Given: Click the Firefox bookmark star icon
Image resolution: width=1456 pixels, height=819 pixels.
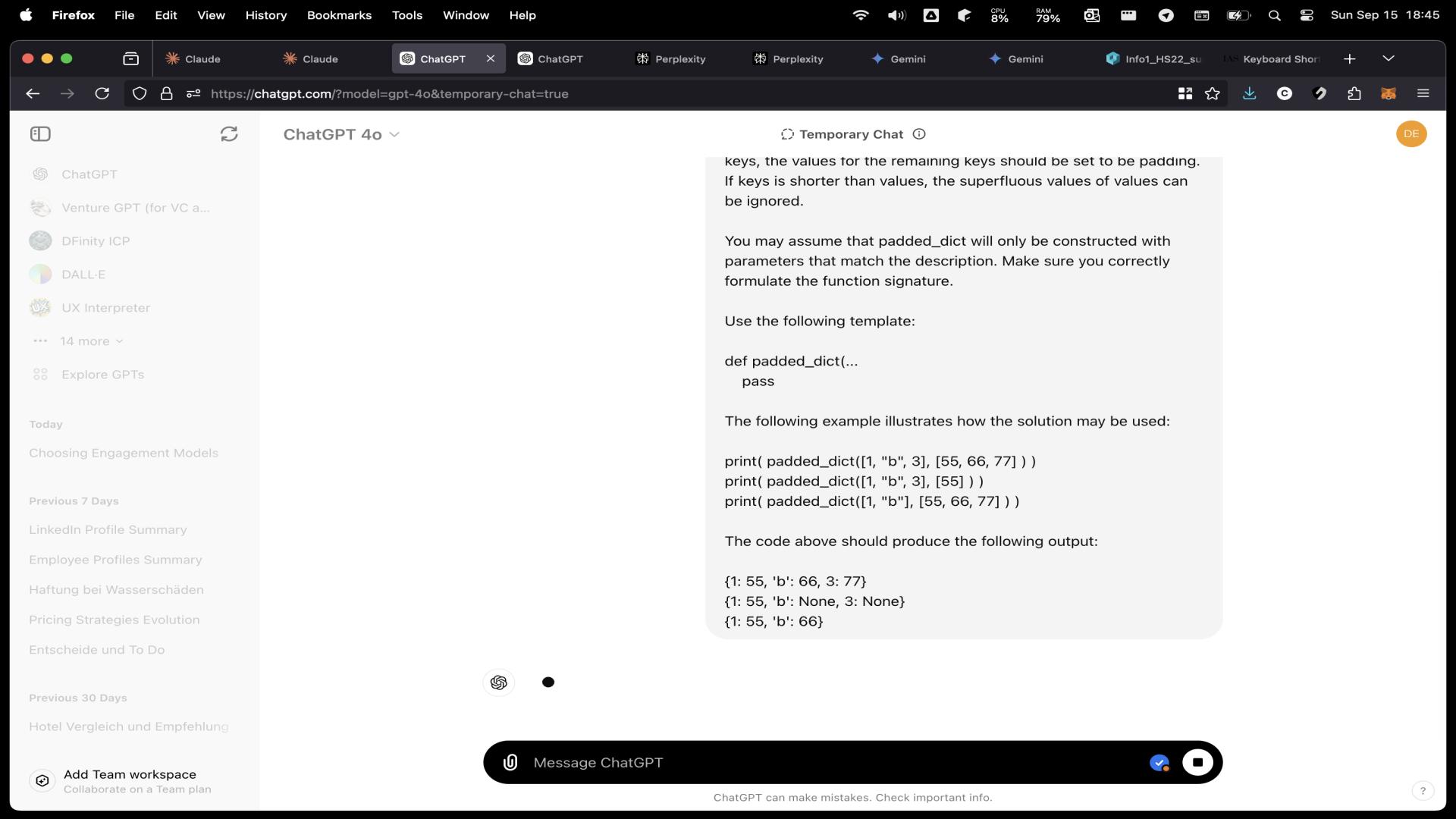Looking at the screenshot, I should [x=1211, y=93].
